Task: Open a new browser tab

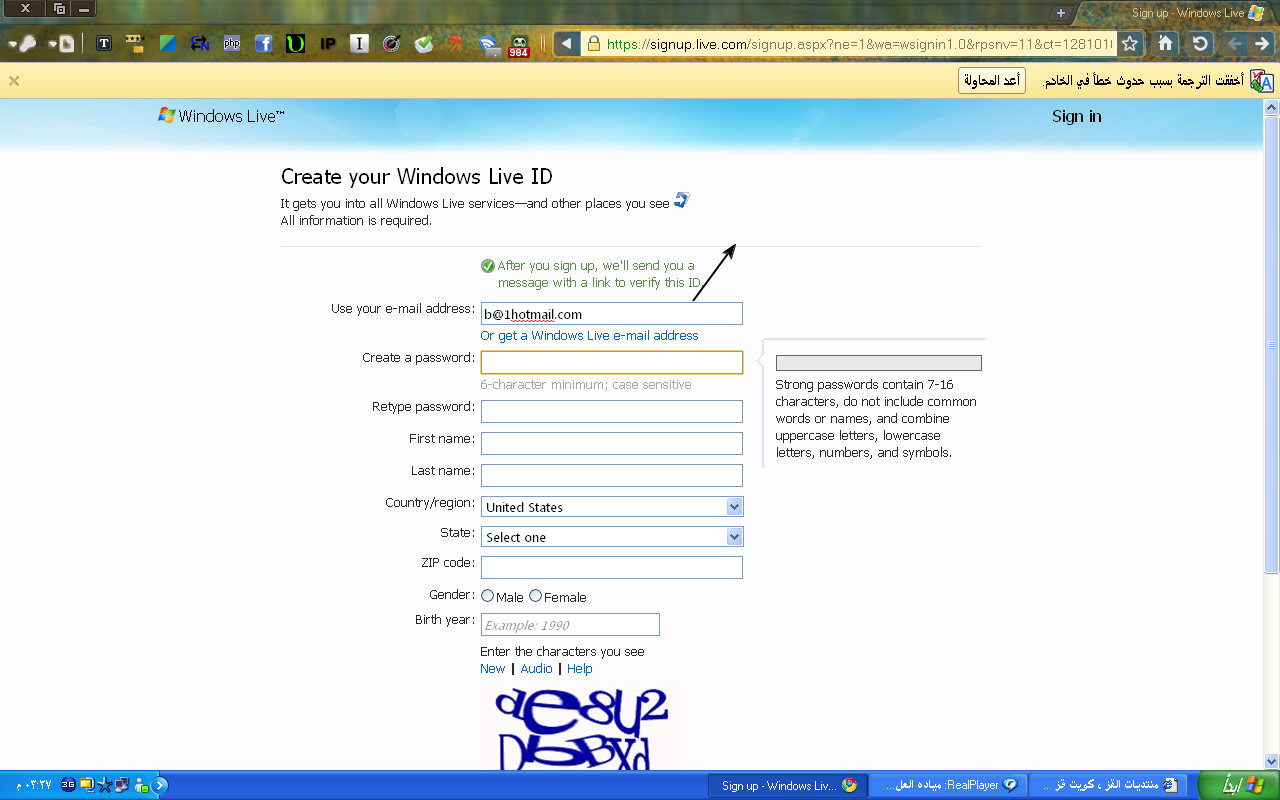Action: [x=1061, y=13]
